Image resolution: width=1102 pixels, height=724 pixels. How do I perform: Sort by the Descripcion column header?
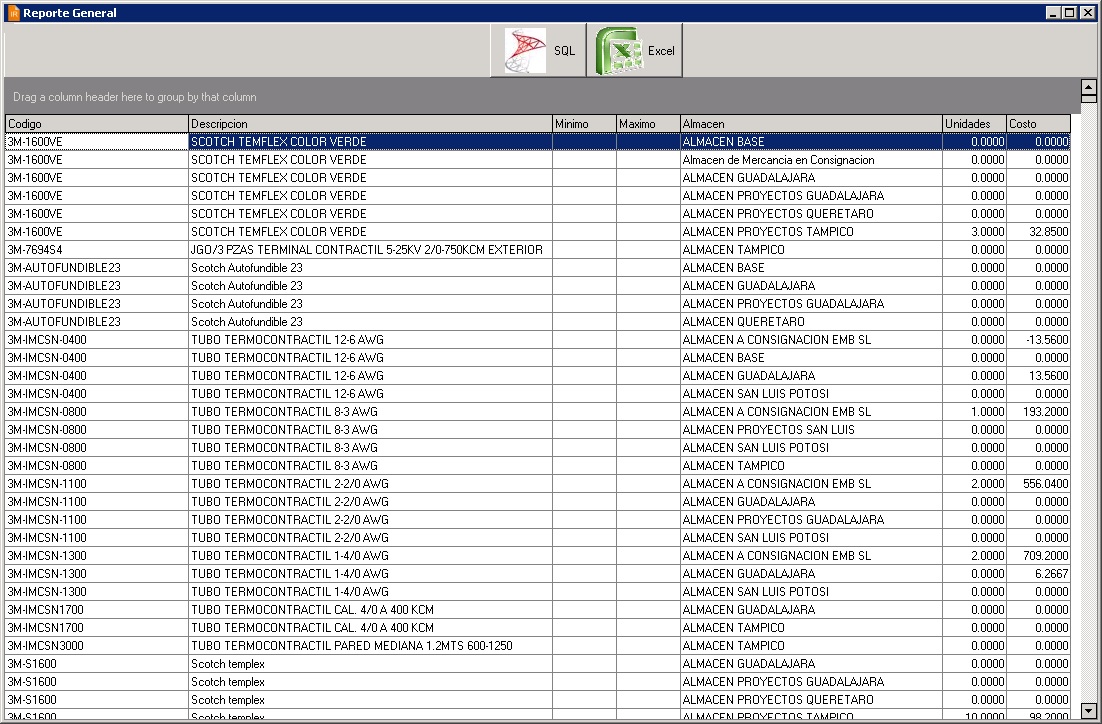click(x=370, y=124)
